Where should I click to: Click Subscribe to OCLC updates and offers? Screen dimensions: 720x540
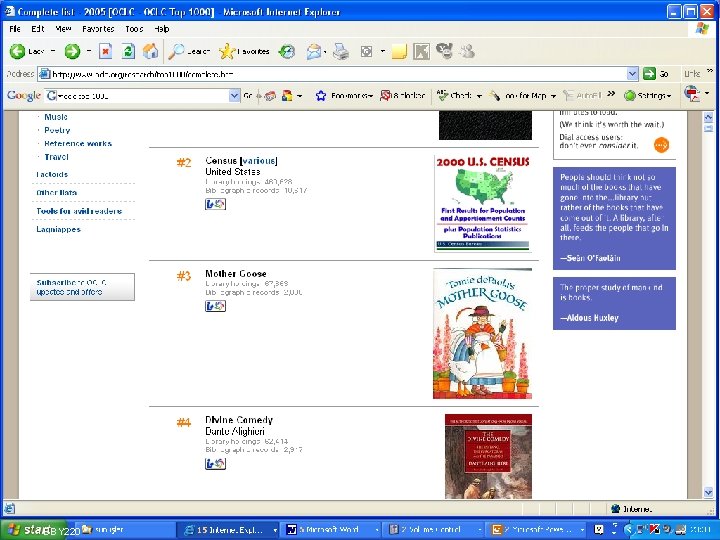click(x=82, y=287)
